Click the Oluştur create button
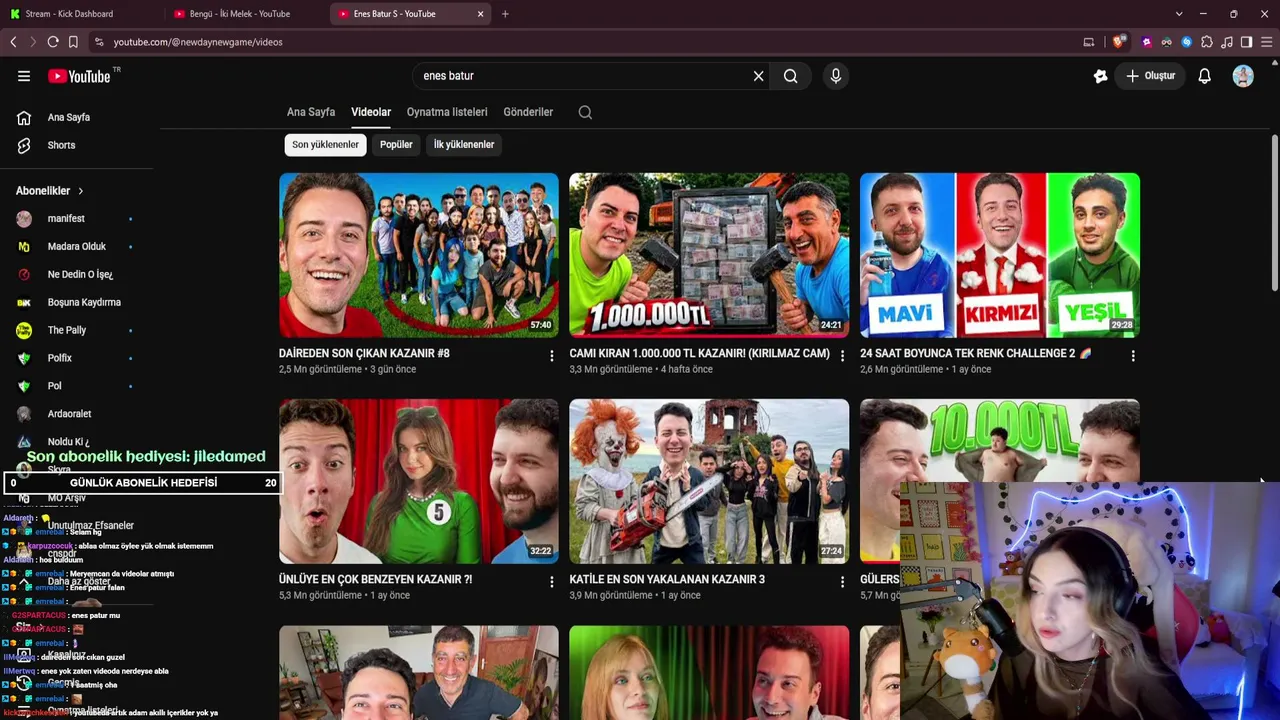 point(1150,76)
